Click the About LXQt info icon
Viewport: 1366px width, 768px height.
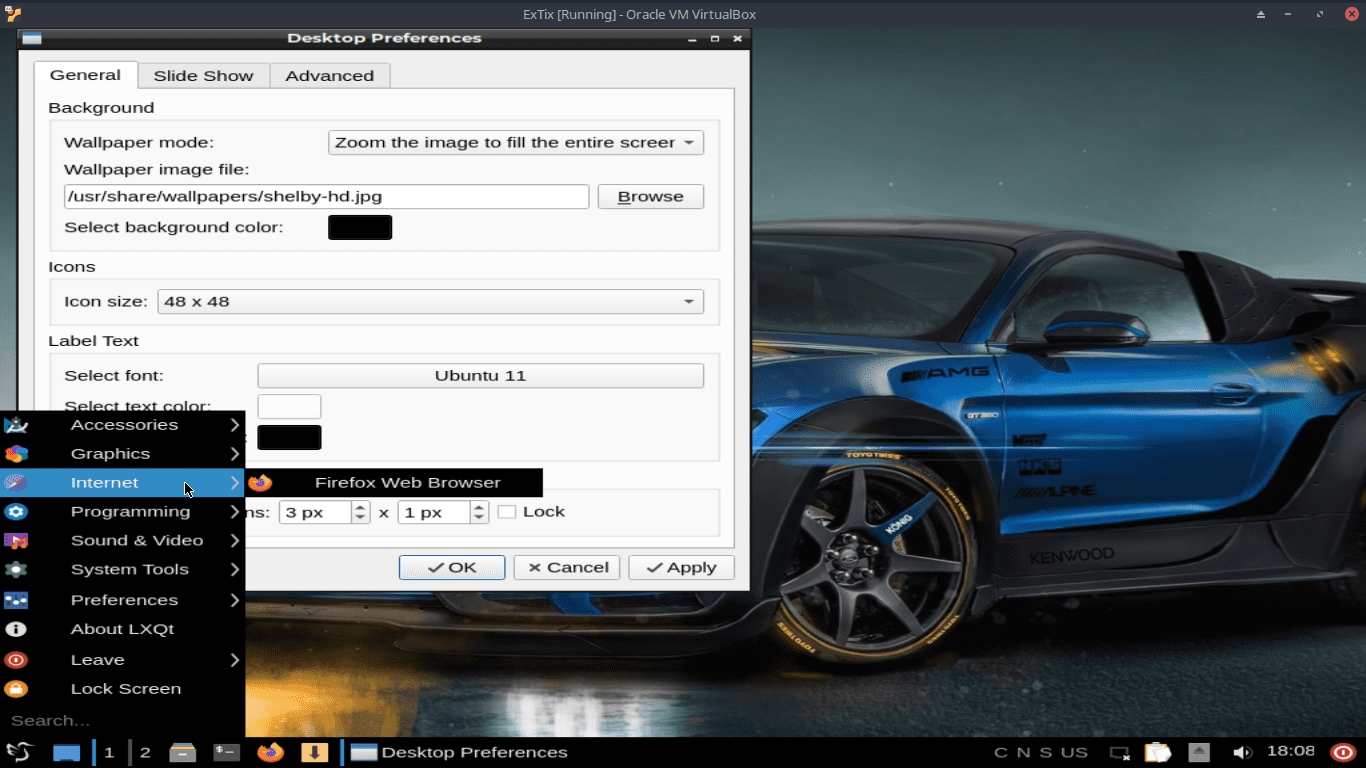[x=16, y=629]
